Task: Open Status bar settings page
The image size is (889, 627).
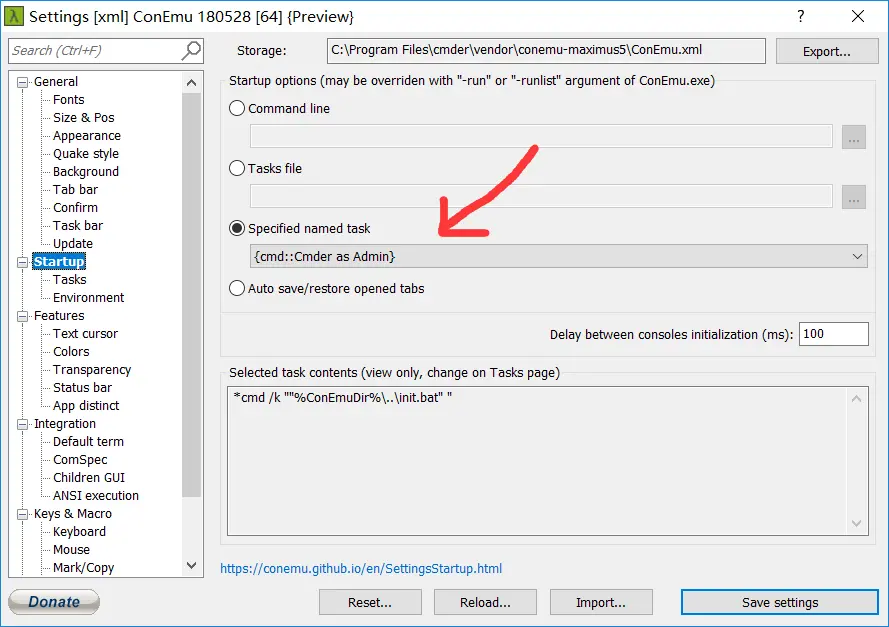Action: tap(82, 388)
